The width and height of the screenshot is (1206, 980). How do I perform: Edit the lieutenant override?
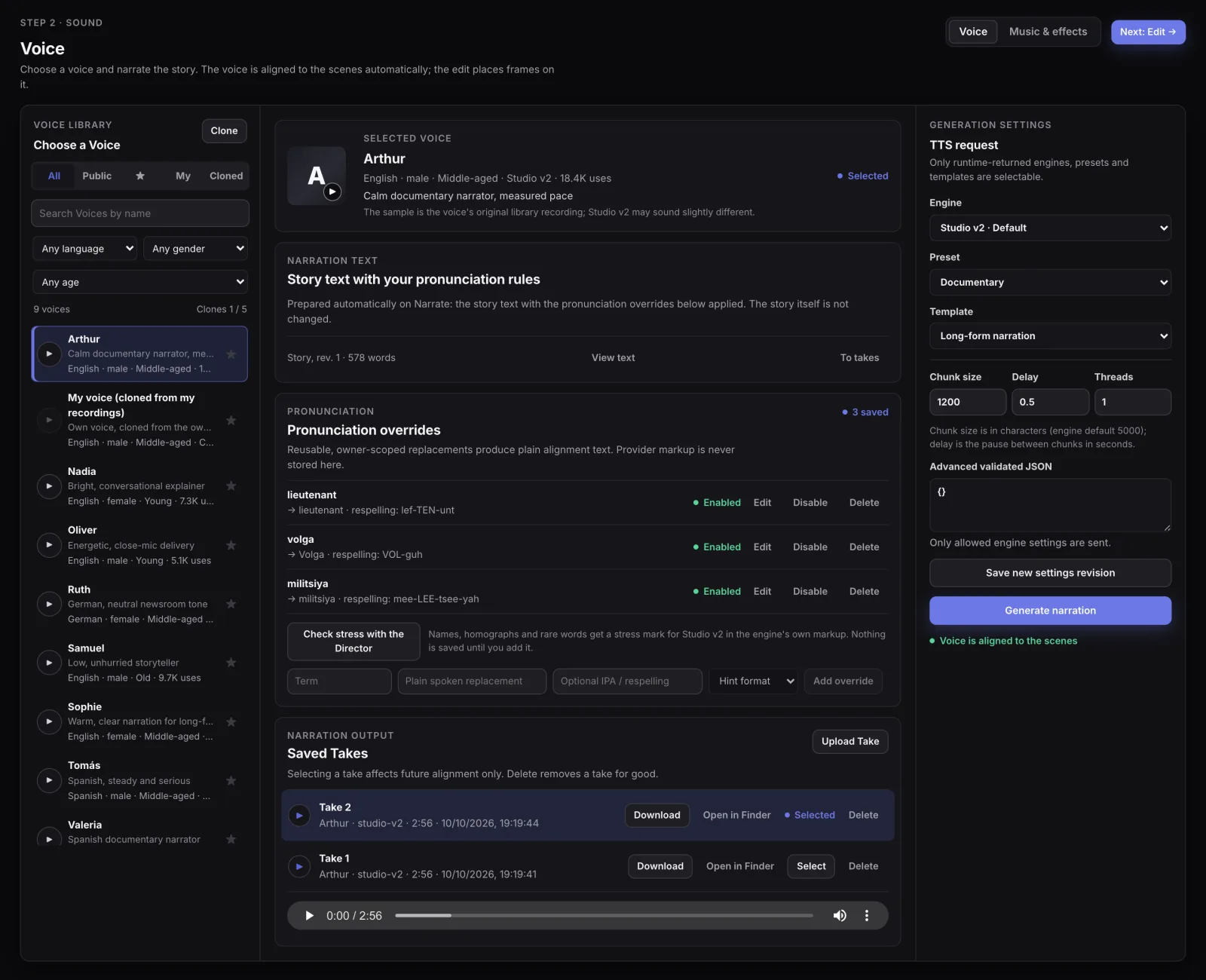point(762,503)
